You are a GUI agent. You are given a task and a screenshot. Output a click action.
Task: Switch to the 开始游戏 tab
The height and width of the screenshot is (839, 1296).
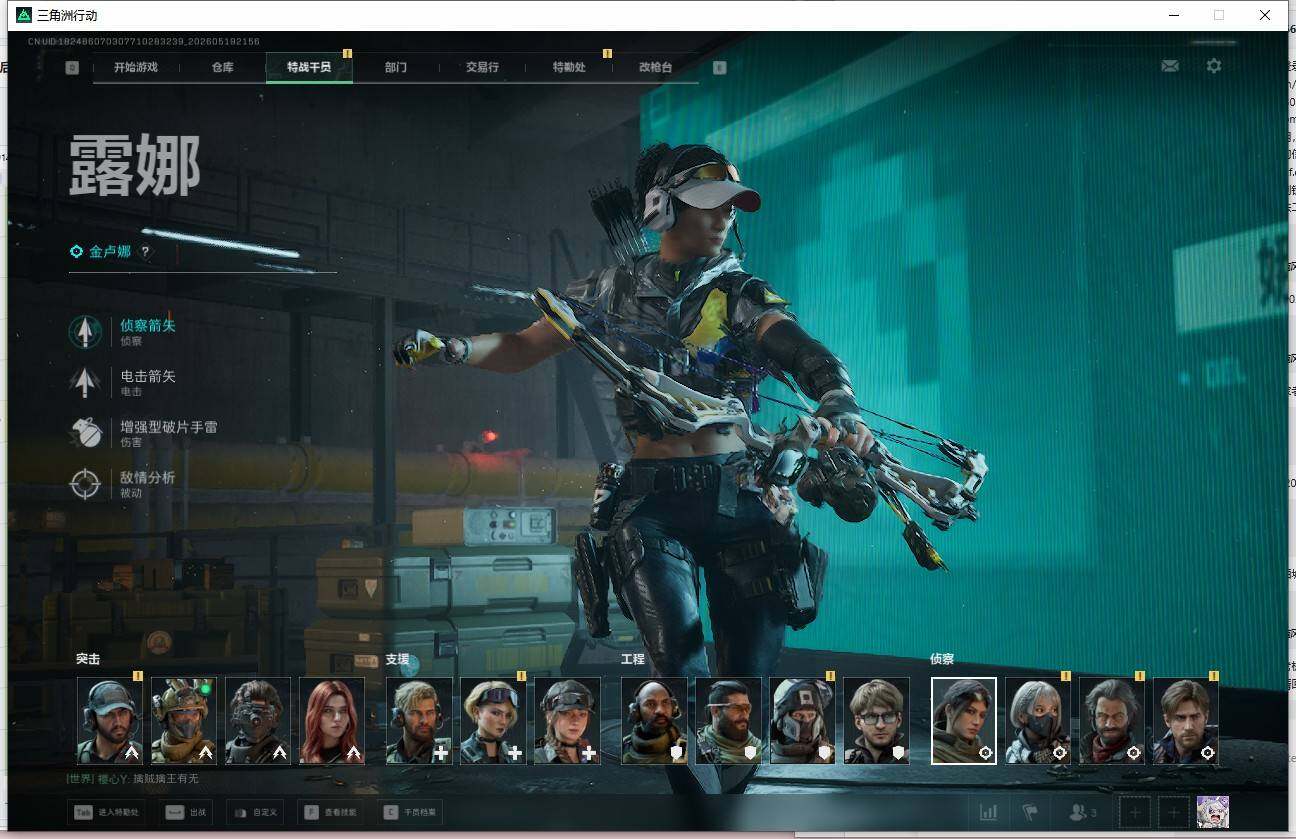[x=136, y=68]
